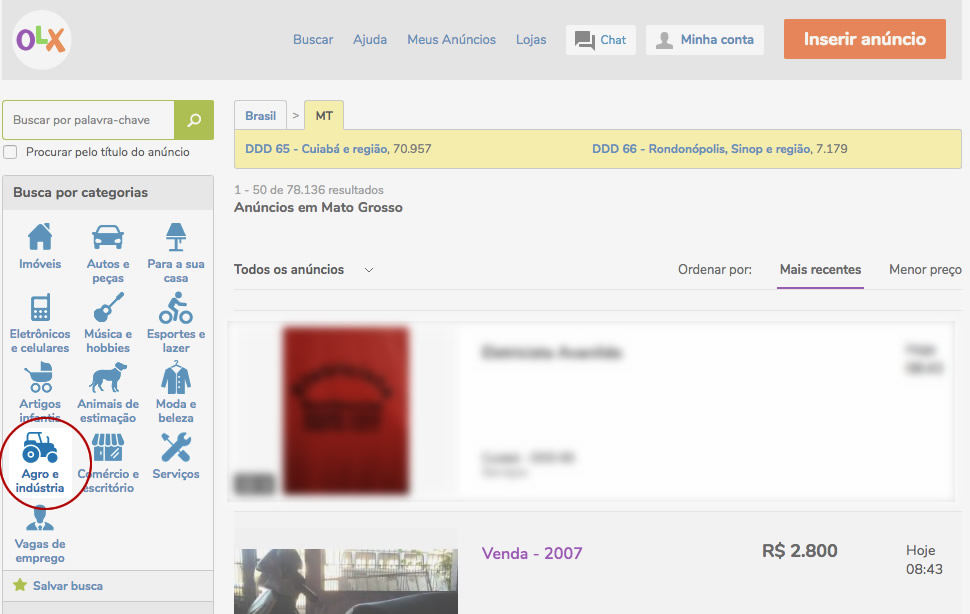Open the OLX logo homepage
This screenshot has width=970, height=614.
point(41,40)
